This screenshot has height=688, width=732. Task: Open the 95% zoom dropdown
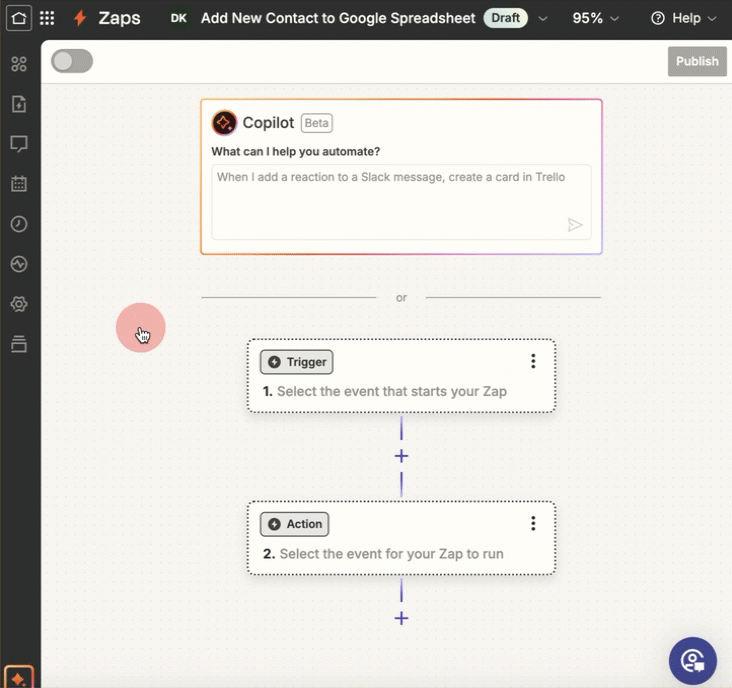(x=596, y=18)
